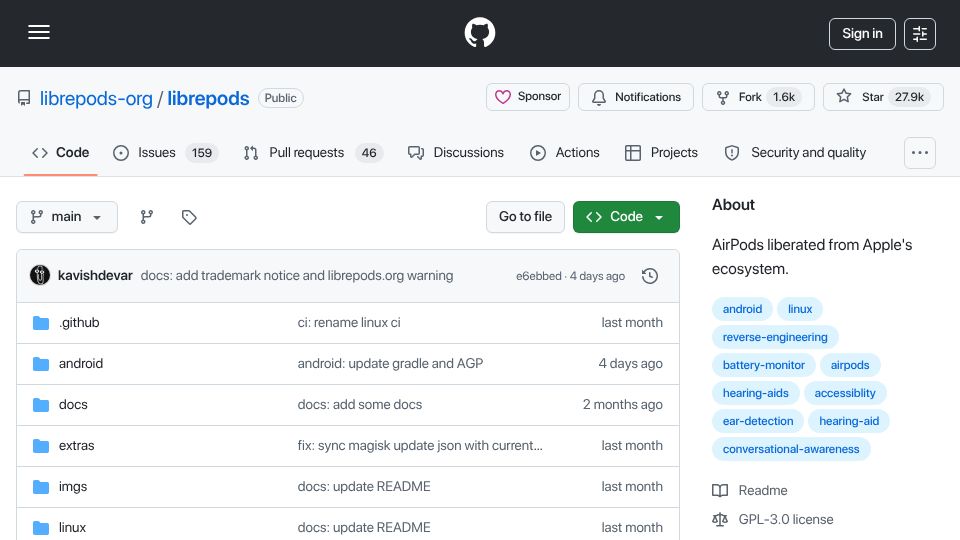960x540 pixels.
Task: Open the .github folder
Action: click(79, 323)
